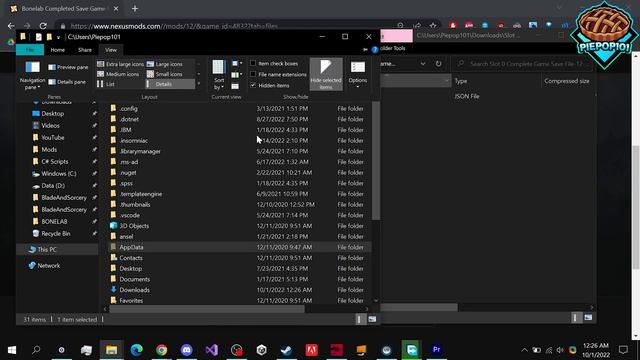Open taskbar search icon
640x360 pixels.
click(x=36, y=350)
